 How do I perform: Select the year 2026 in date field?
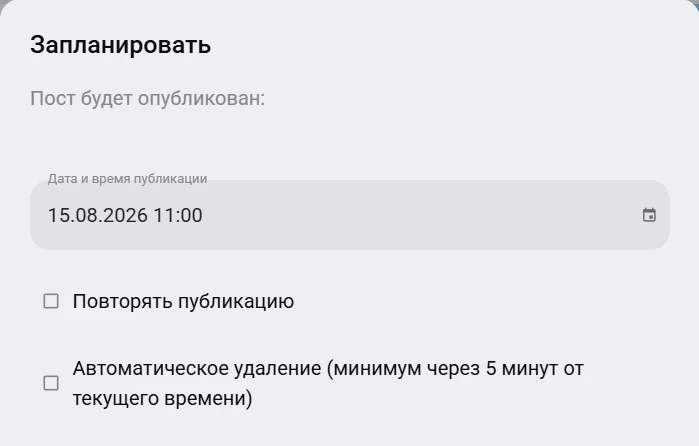125,215
